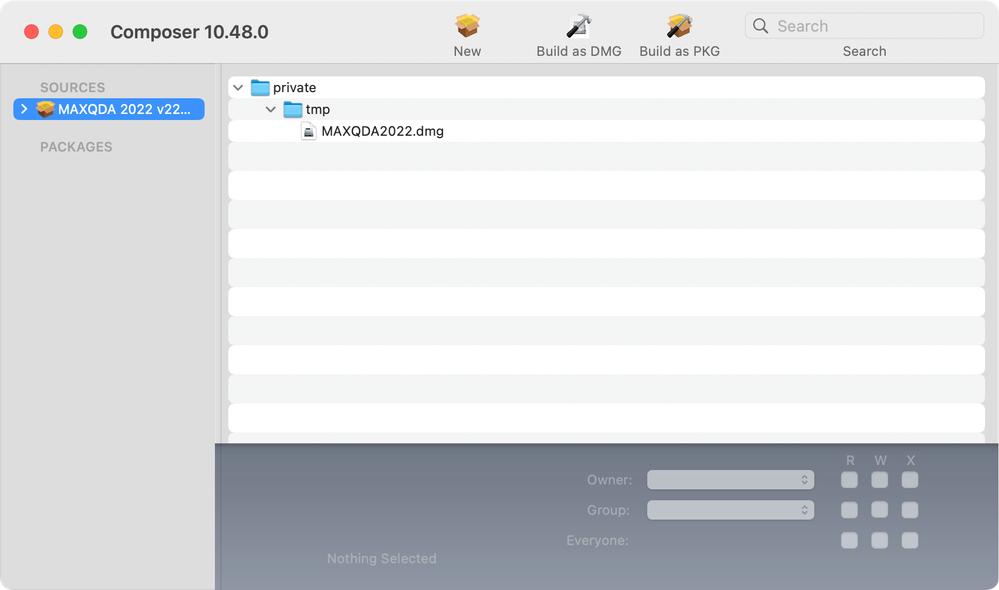Collapse the private folder
The width and height of the screenshot is (999, 590).
point(238,87)
